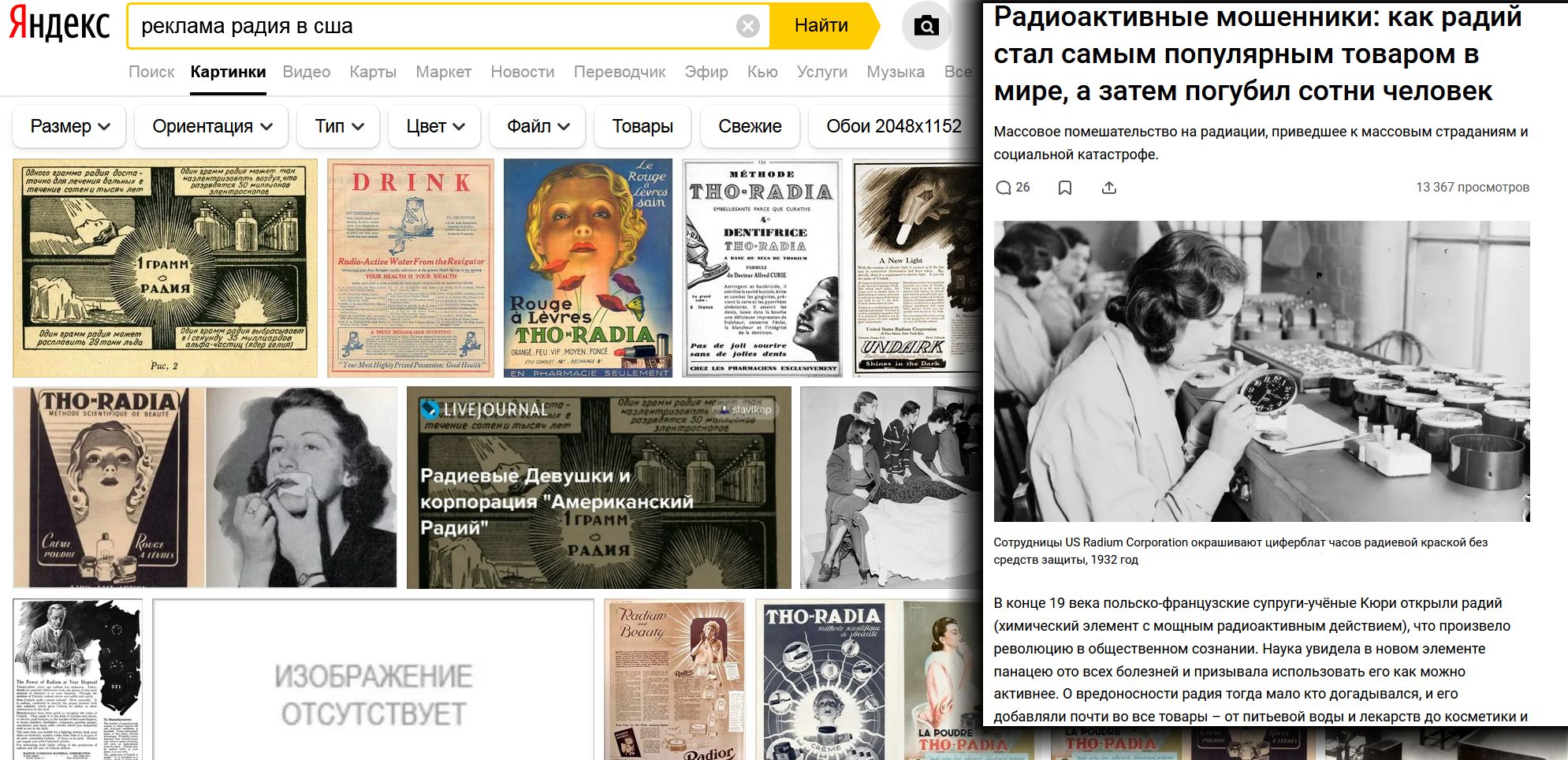Open the Кью tab
The image size is (1568, 760).
762,72
